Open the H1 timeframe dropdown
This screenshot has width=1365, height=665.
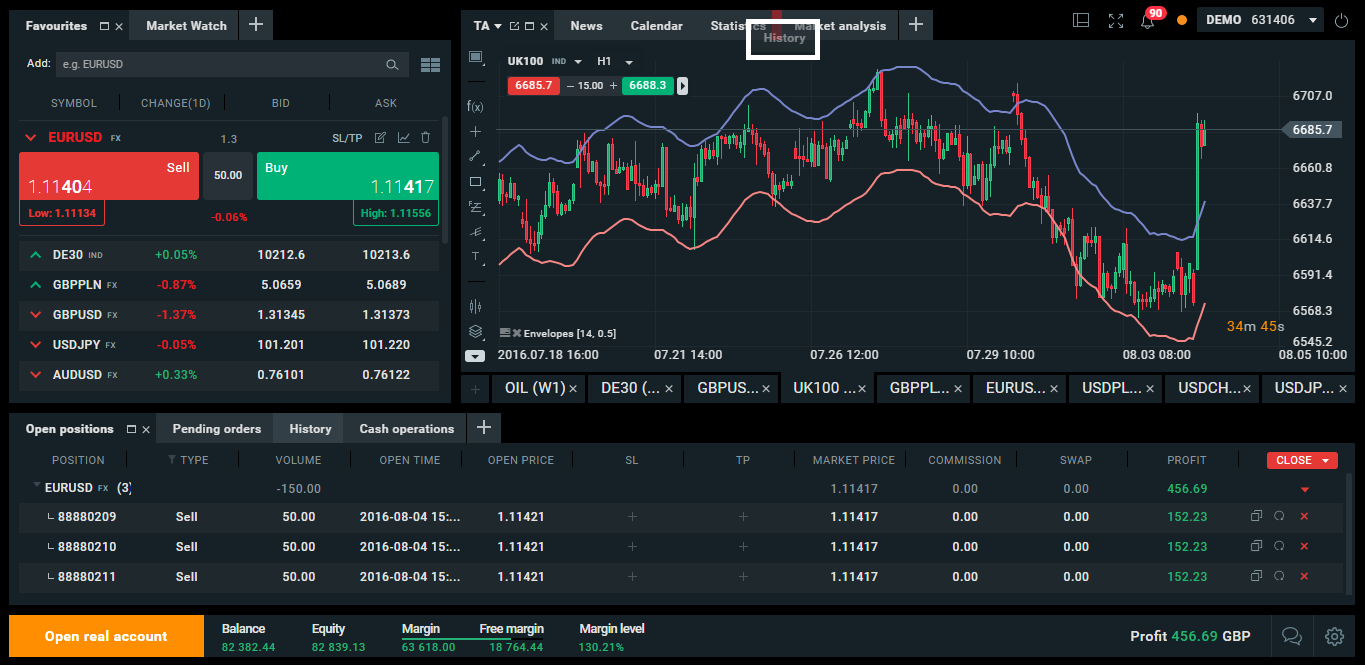tap(615, 62)
